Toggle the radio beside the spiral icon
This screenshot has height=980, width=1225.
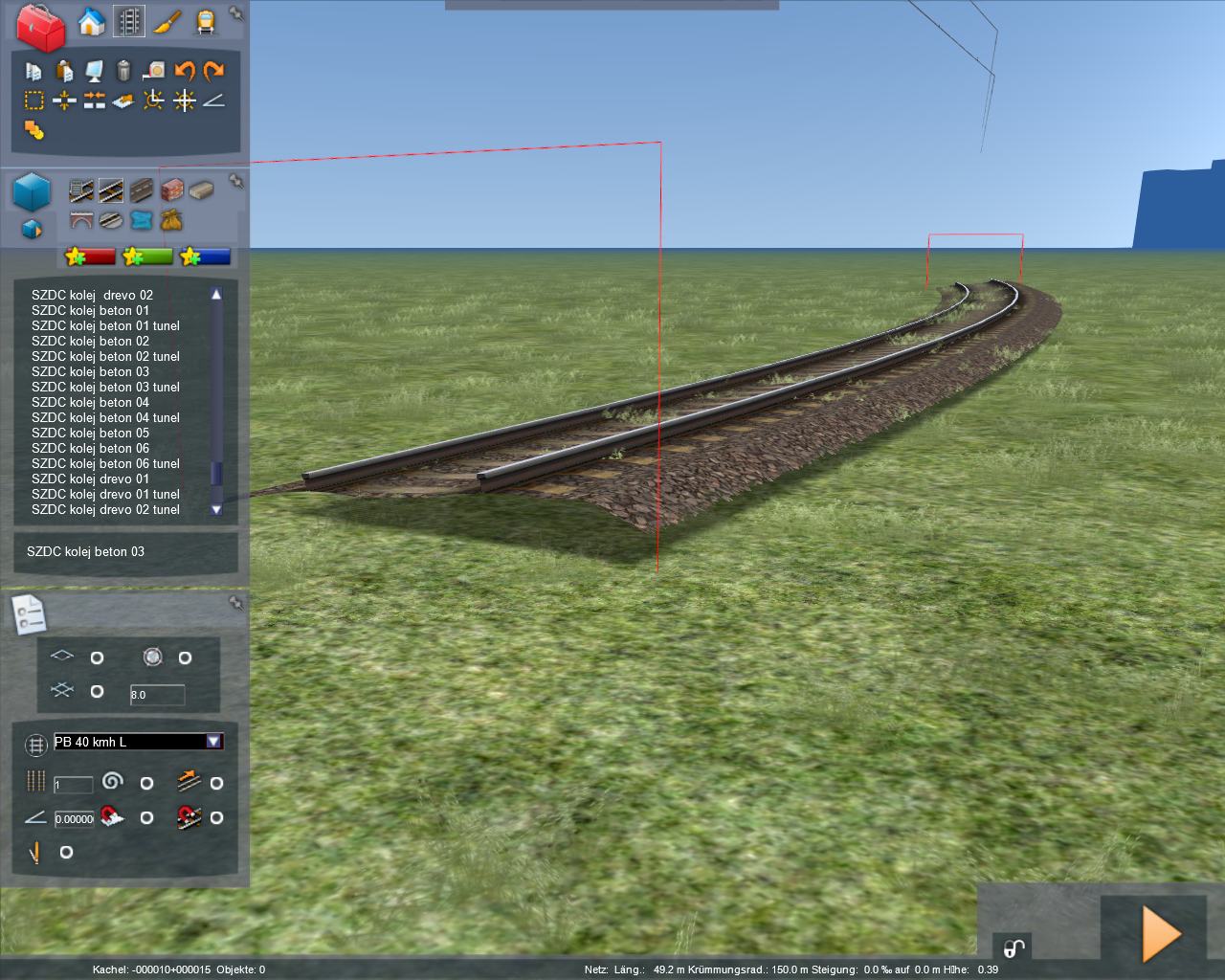(146, 783)
